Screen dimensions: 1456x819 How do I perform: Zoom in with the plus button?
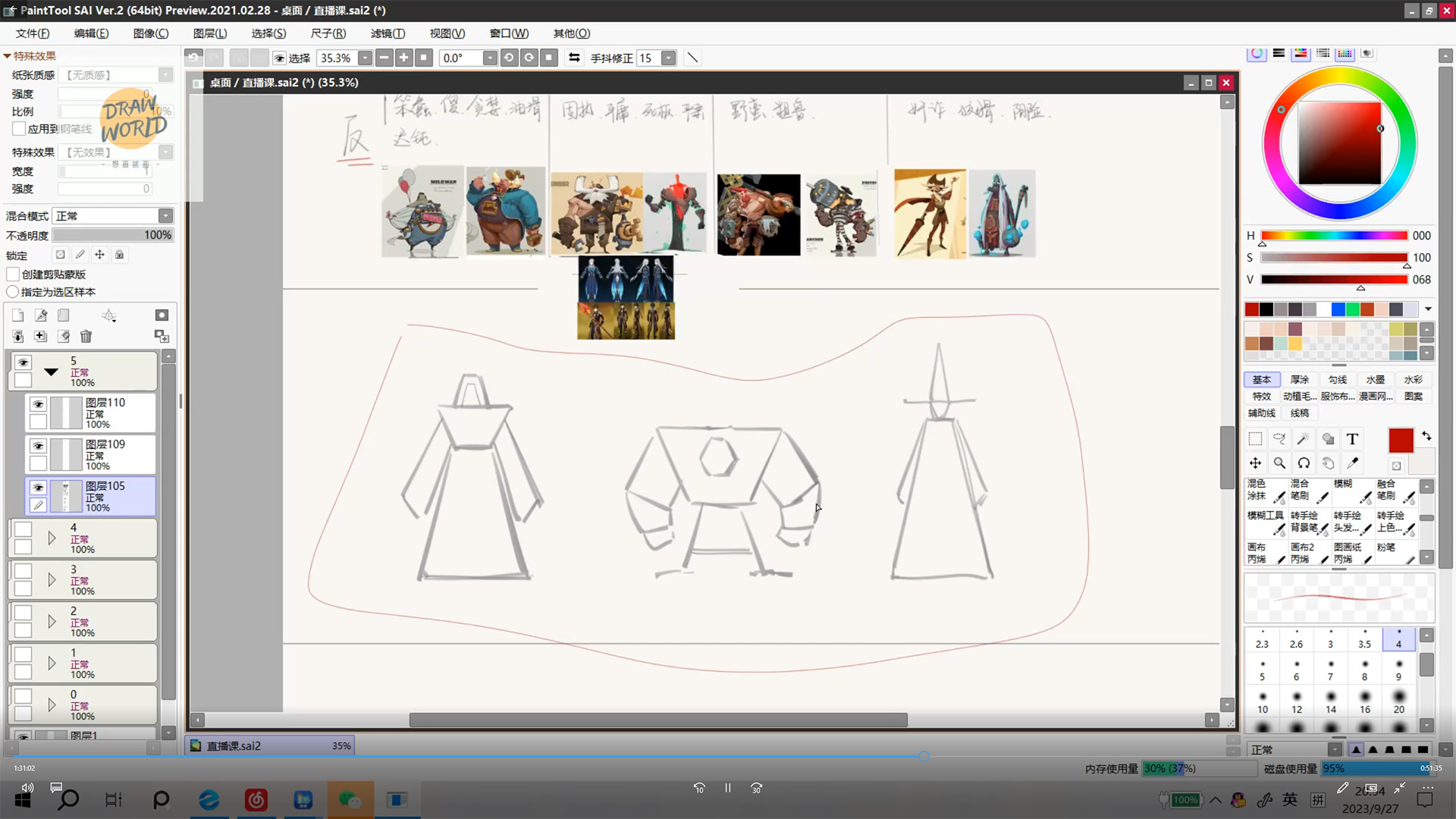pyautogui.click(x=404, y=58)
